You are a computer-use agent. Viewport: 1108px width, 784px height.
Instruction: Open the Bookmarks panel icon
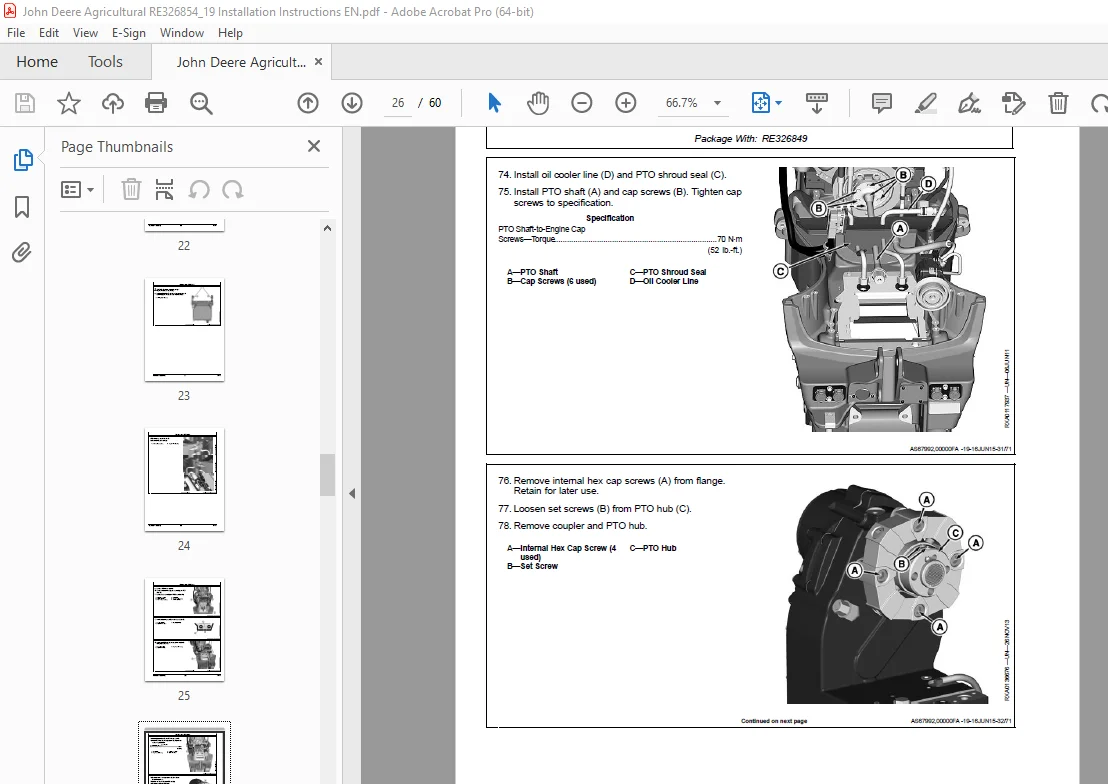coord(22,207)
